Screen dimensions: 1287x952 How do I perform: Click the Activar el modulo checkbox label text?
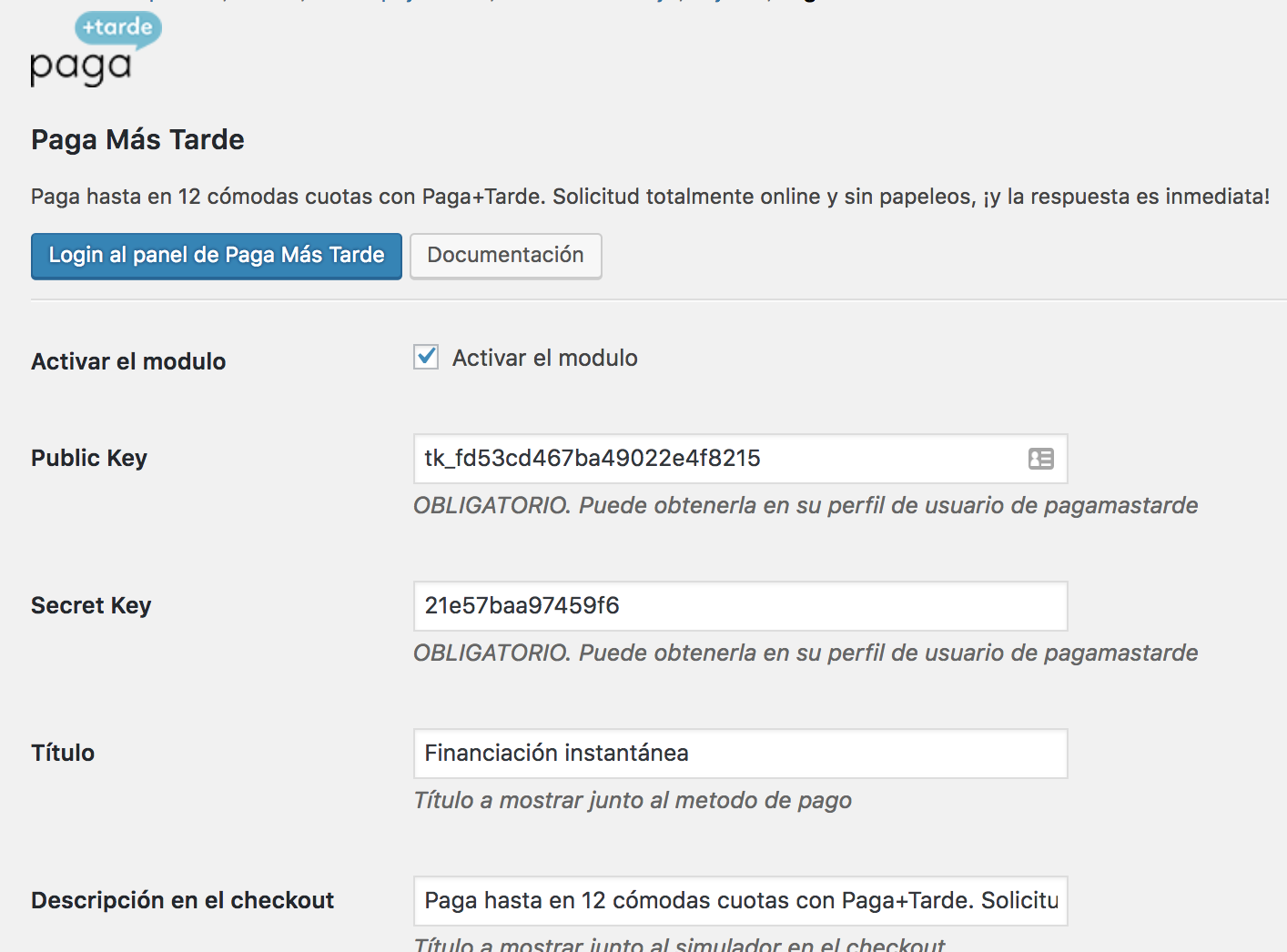544,359
